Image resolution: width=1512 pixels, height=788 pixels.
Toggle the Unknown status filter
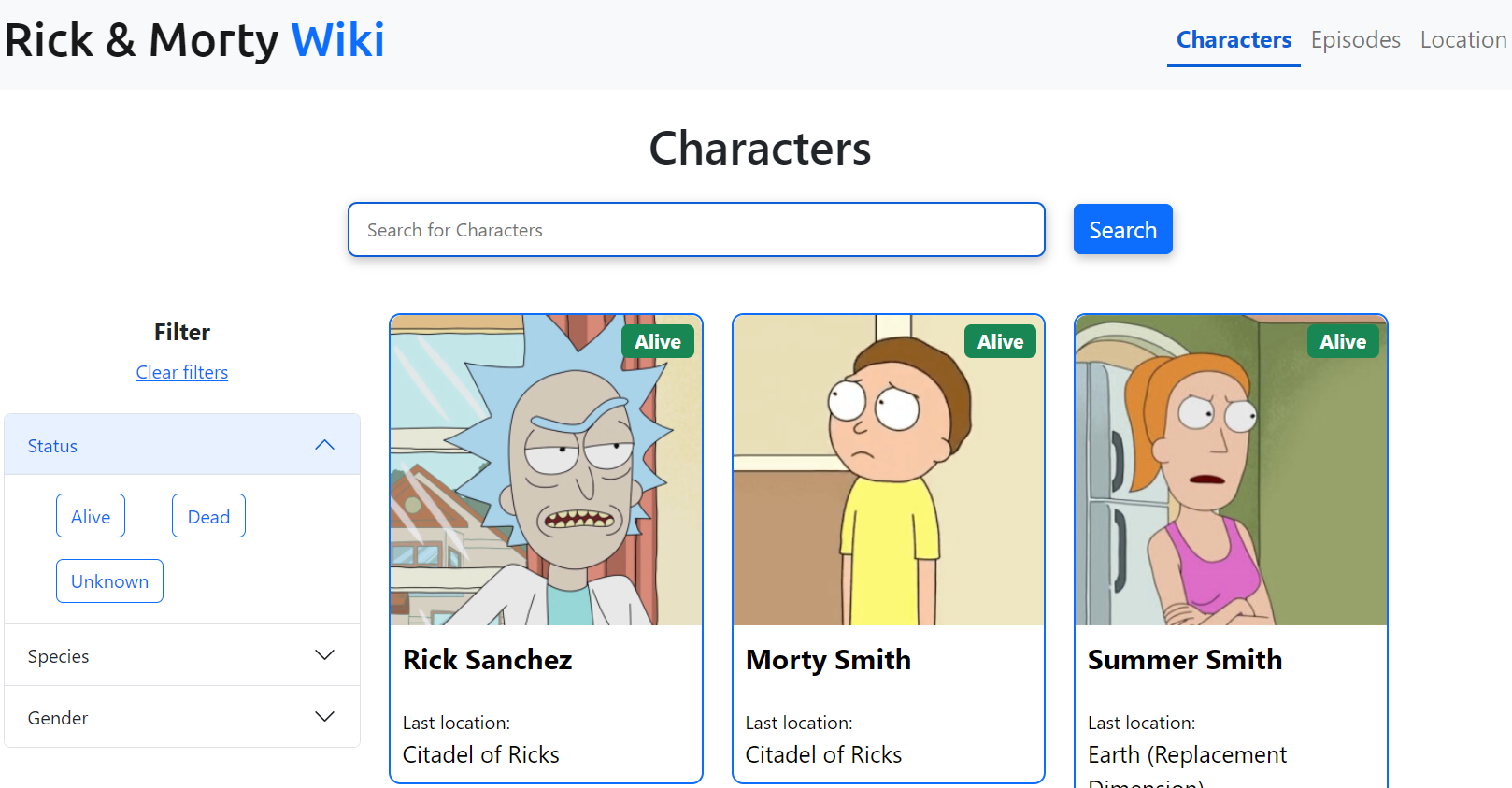pyautogui.click(x=109, y=580)
